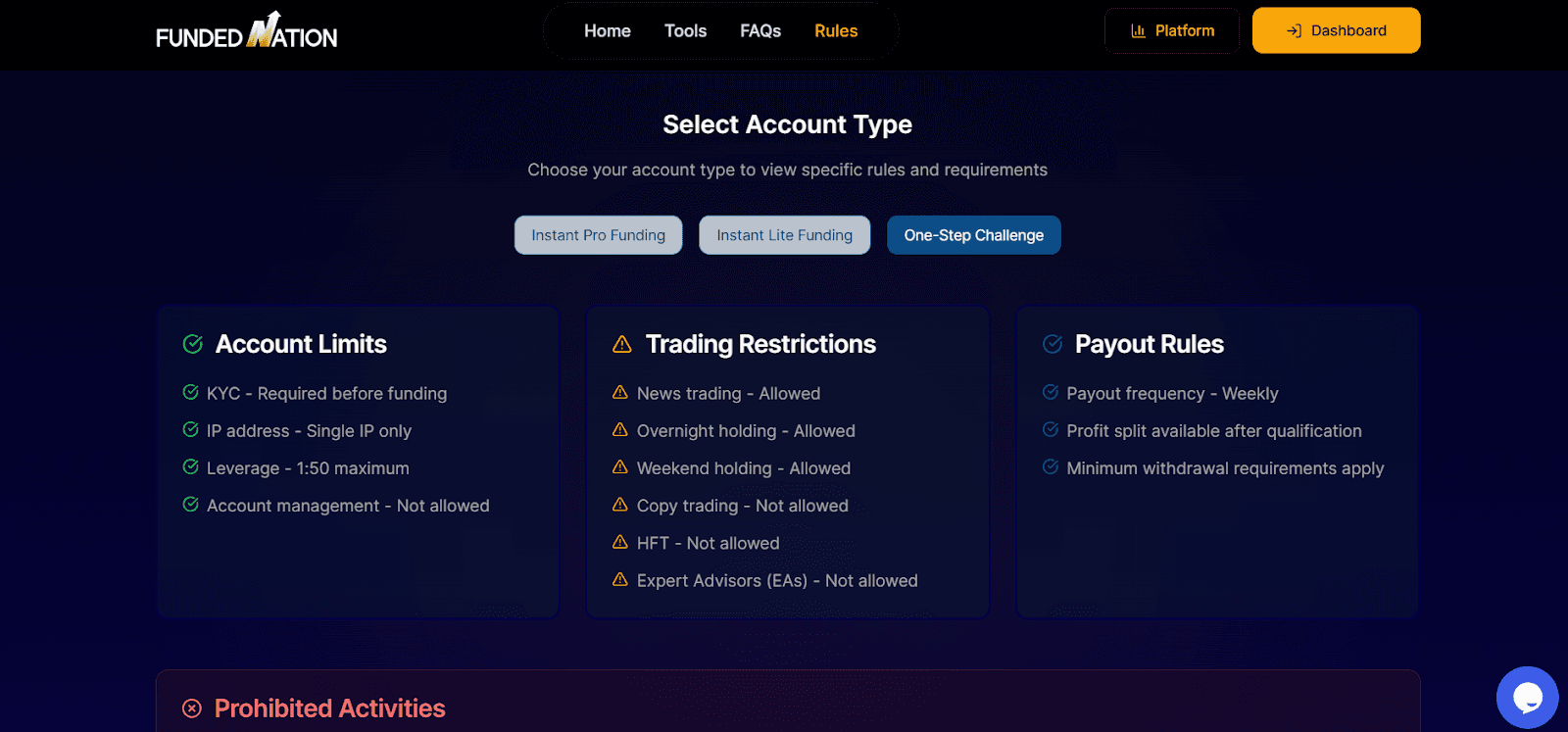This screenshot has height=732, width=1568.
Task: Click the check icon next to KYC
Action: pos(191,392)
